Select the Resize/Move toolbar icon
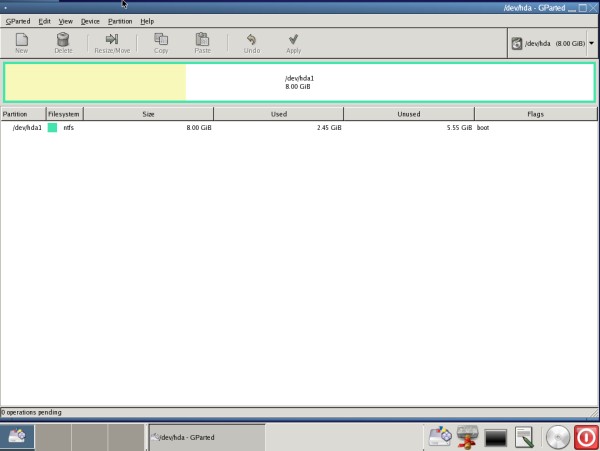The width and height of the screenshot is (600, 451). [112, 43]
